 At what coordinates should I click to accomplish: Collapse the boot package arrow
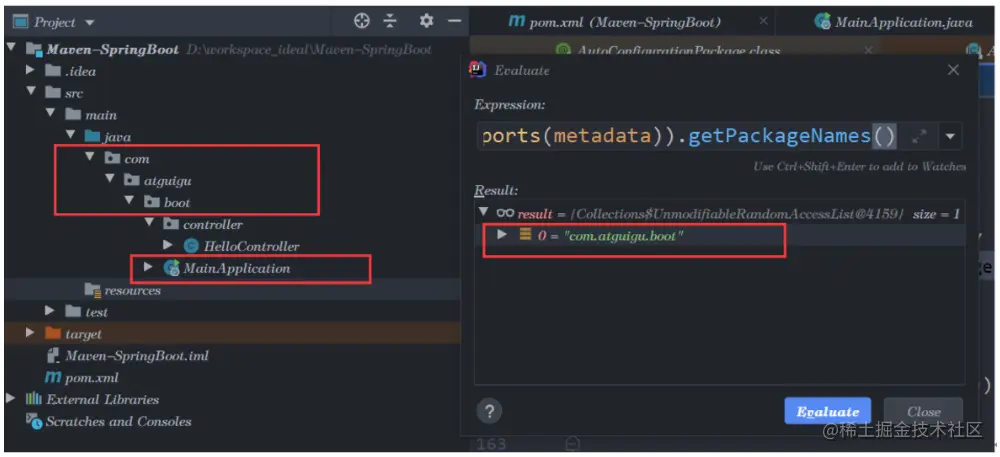(129, 201)
